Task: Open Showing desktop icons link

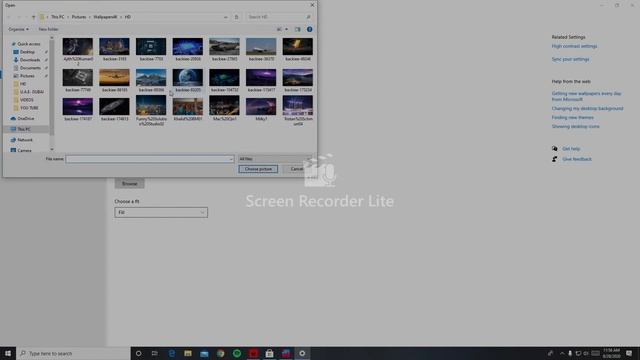Action: point(575,127)
